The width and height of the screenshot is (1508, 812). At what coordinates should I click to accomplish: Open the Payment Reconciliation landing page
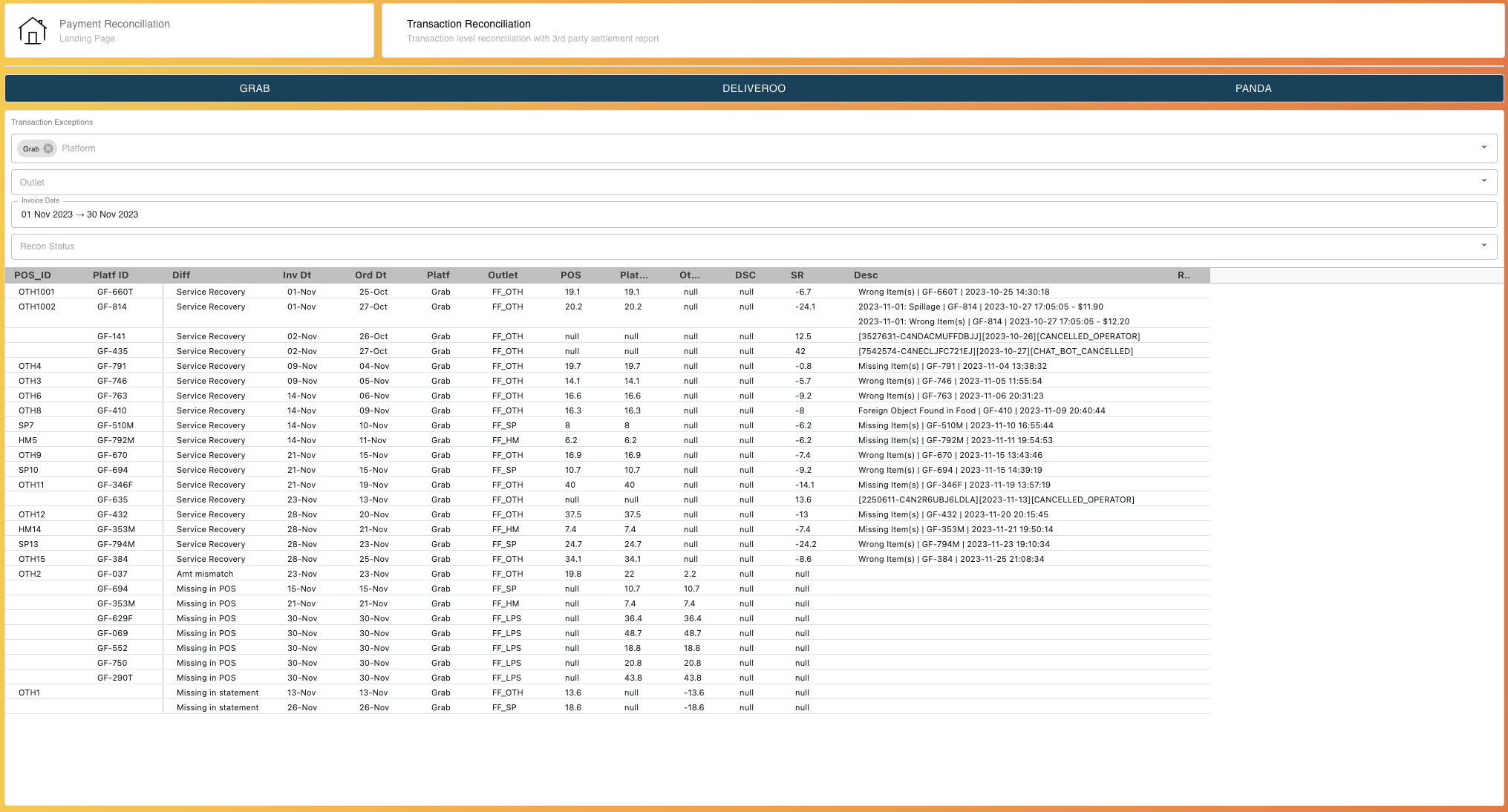point(189,30)
